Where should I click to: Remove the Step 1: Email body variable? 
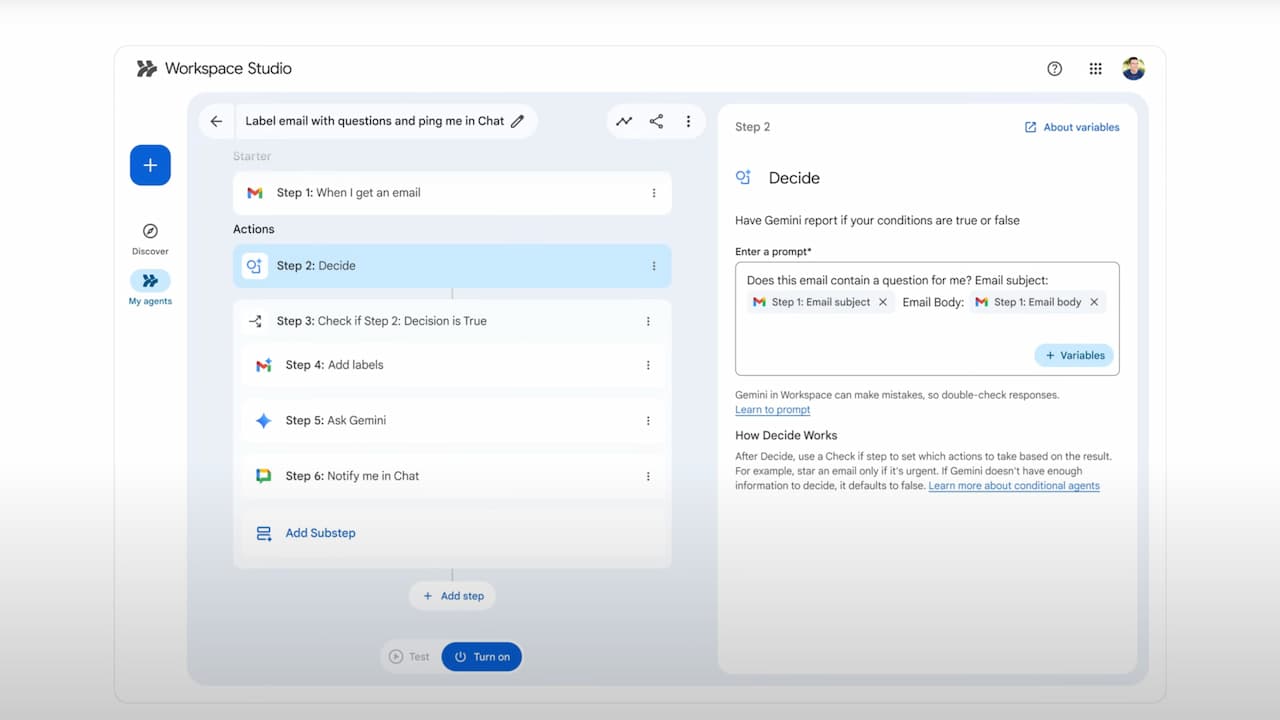coord(1094,302)
